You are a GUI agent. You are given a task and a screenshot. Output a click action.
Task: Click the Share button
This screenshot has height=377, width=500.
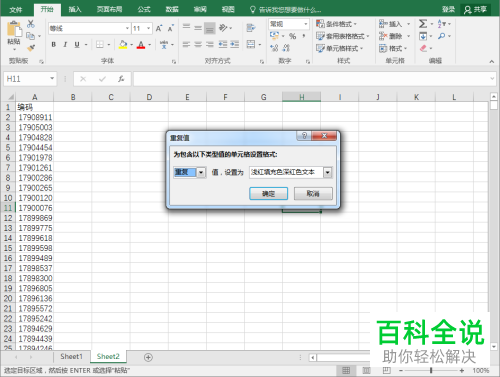(x=476, y=9)
